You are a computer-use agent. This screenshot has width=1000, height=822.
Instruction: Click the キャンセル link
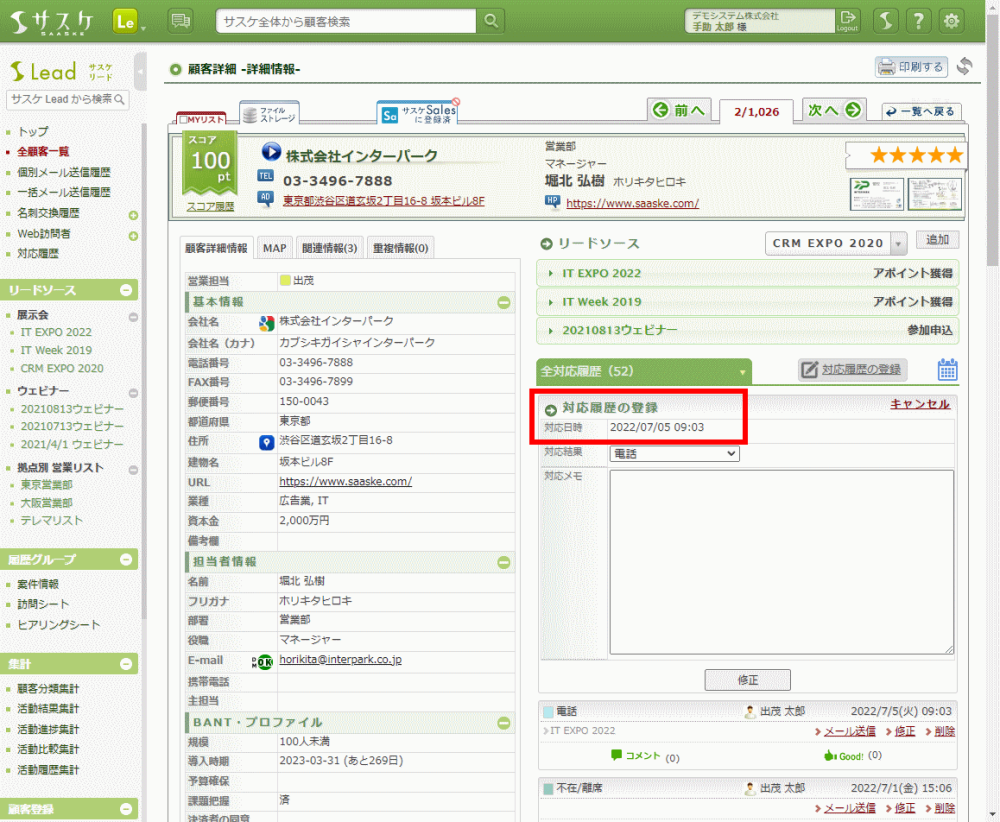click(920, 404)
